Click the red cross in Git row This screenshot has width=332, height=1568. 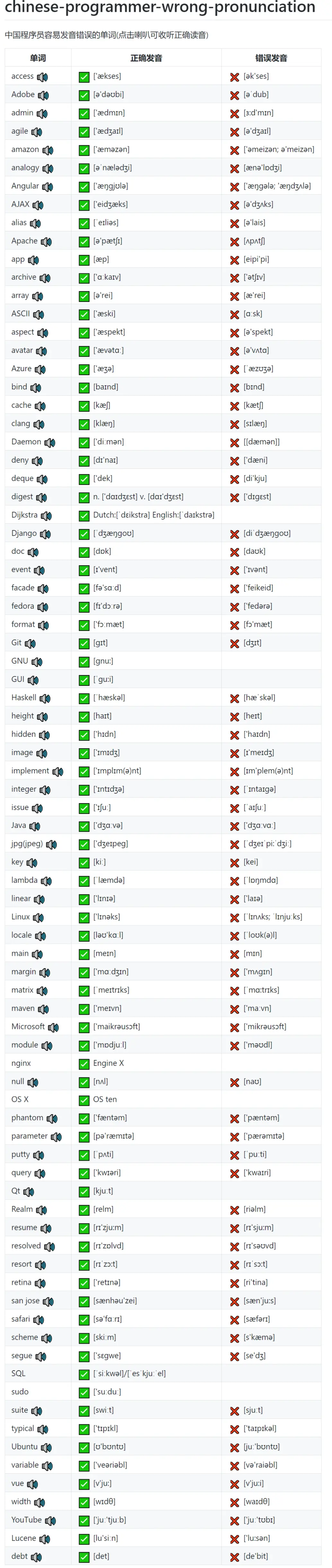click(234, 643)
